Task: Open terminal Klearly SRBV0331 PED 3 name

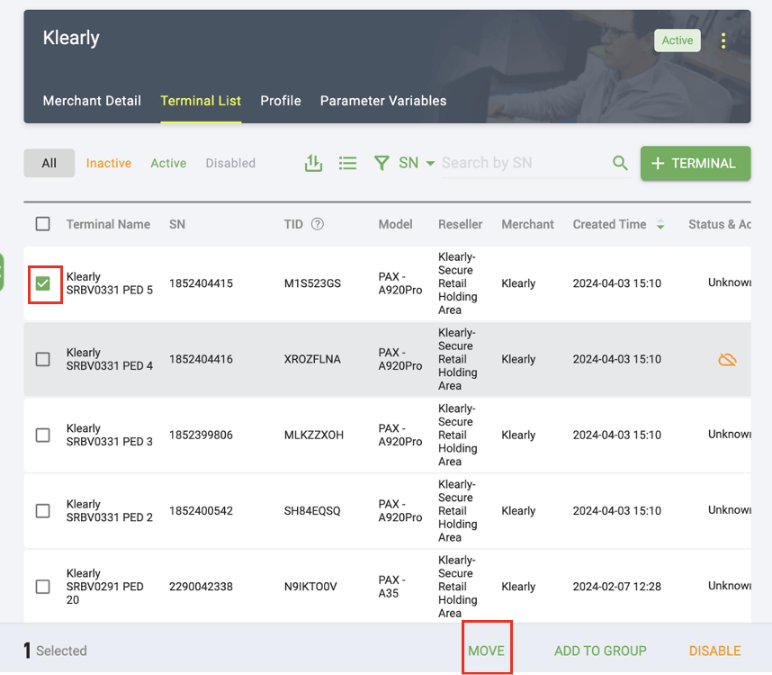Action: coord(109,435)
